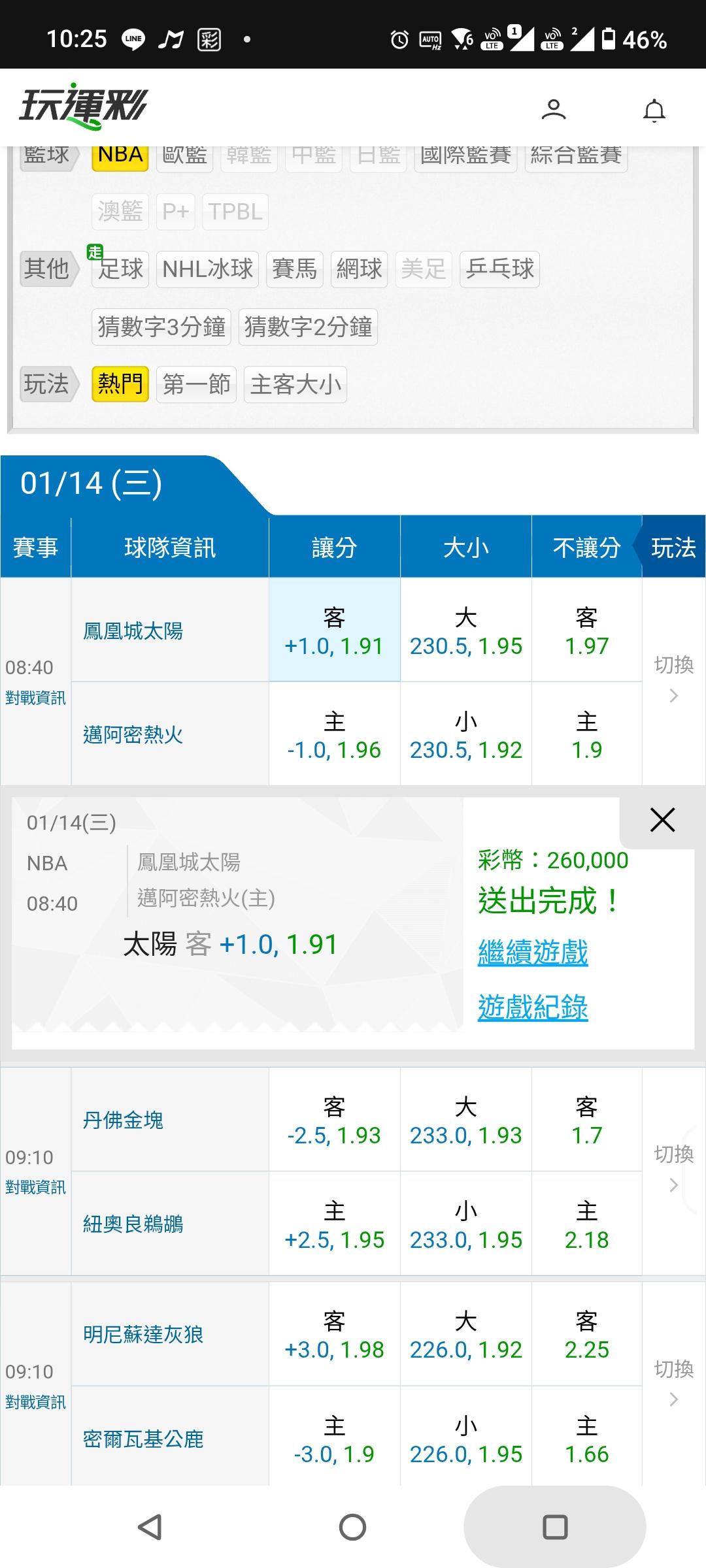Choose 網球 sport
706x1568 pixels.
(x=360, y=269)
